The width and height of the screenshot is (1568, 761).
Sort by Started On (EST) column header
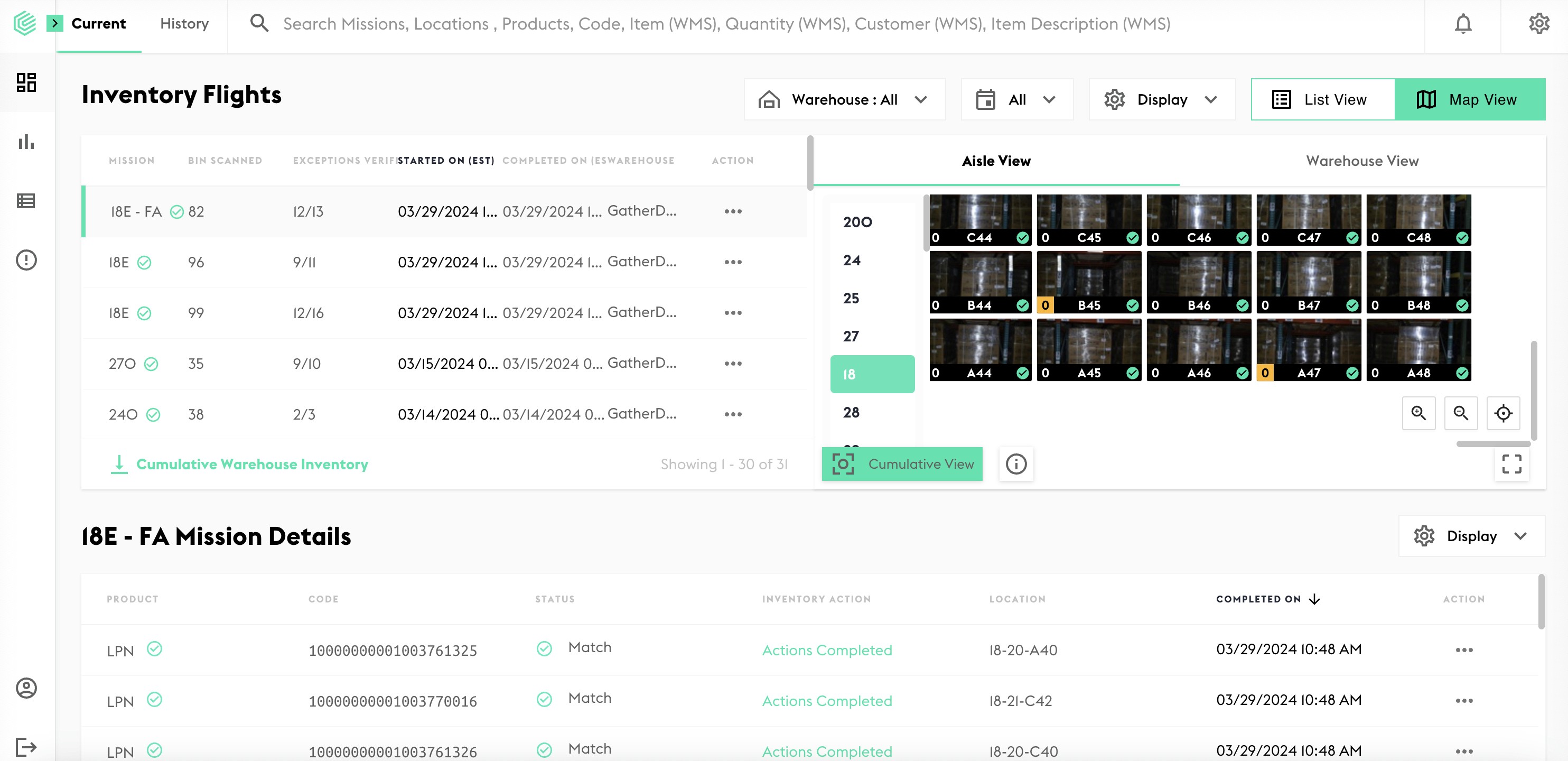click(445, 161)
